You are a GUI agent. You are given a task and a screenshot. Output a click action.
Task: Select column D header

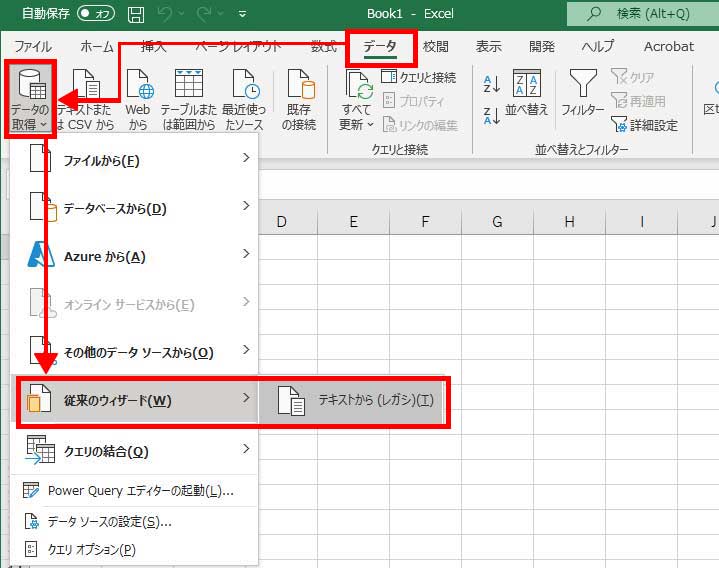tap(282, 222)
